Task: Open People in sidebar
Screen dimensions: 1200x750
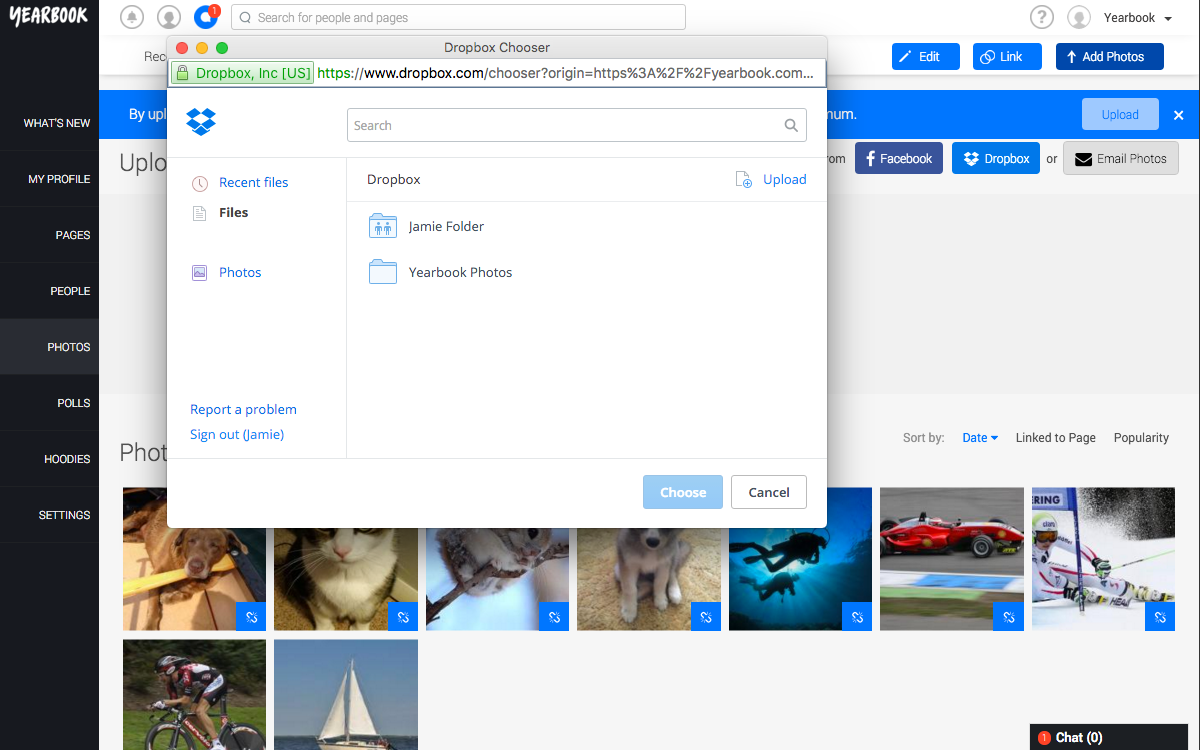Action: click(49, 291)
